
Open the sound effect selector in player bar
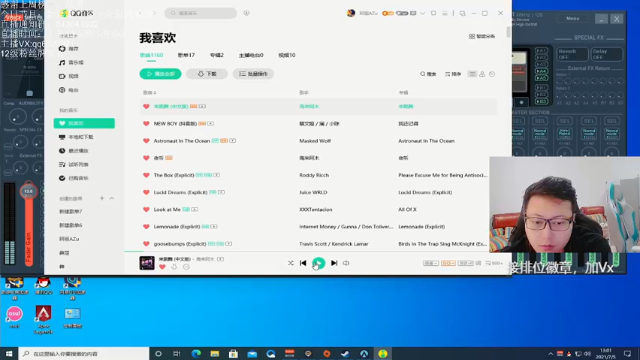[x=465, y=263]
